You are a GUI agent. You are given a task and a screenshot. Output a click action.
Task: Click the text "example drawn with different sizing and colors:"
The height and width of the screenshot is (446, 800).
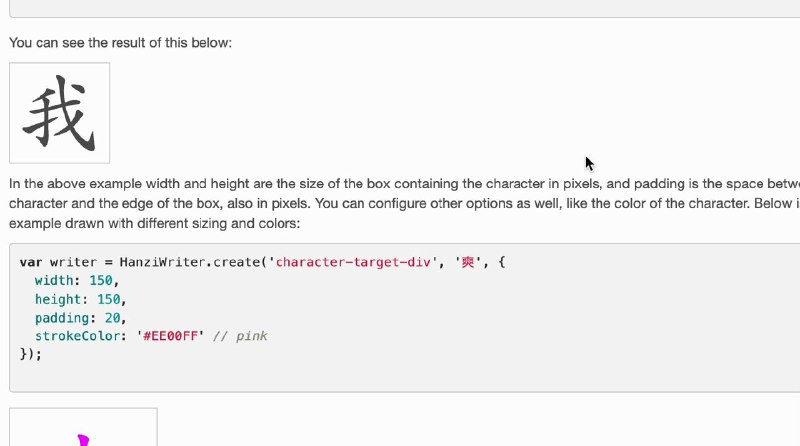click(x=155, y=224)
